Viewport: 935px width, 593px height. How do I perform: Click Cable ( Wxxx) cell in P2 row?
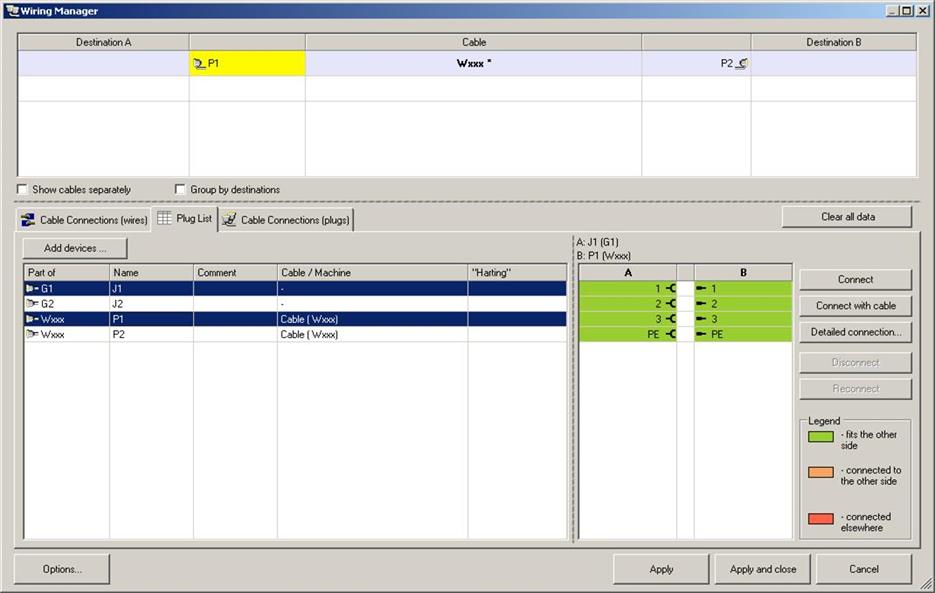point(373,335)
